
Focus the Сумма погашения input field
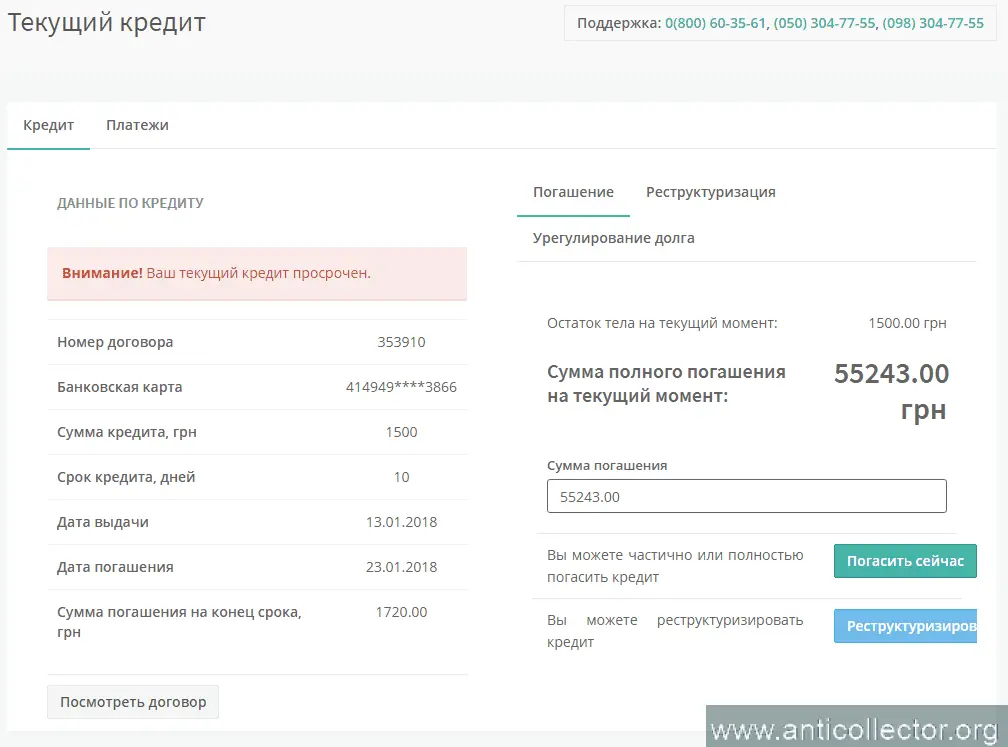(x=746, y=496)
